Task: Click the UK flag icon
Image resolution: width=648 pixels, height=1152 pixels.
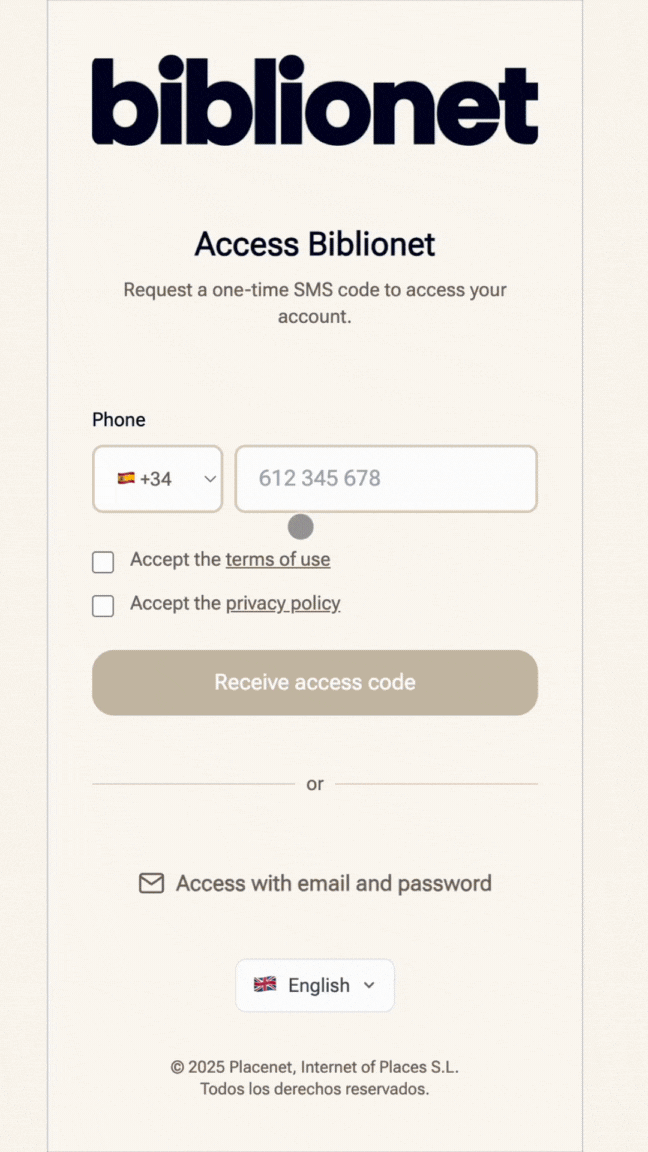Action: [x=264, y=984]
